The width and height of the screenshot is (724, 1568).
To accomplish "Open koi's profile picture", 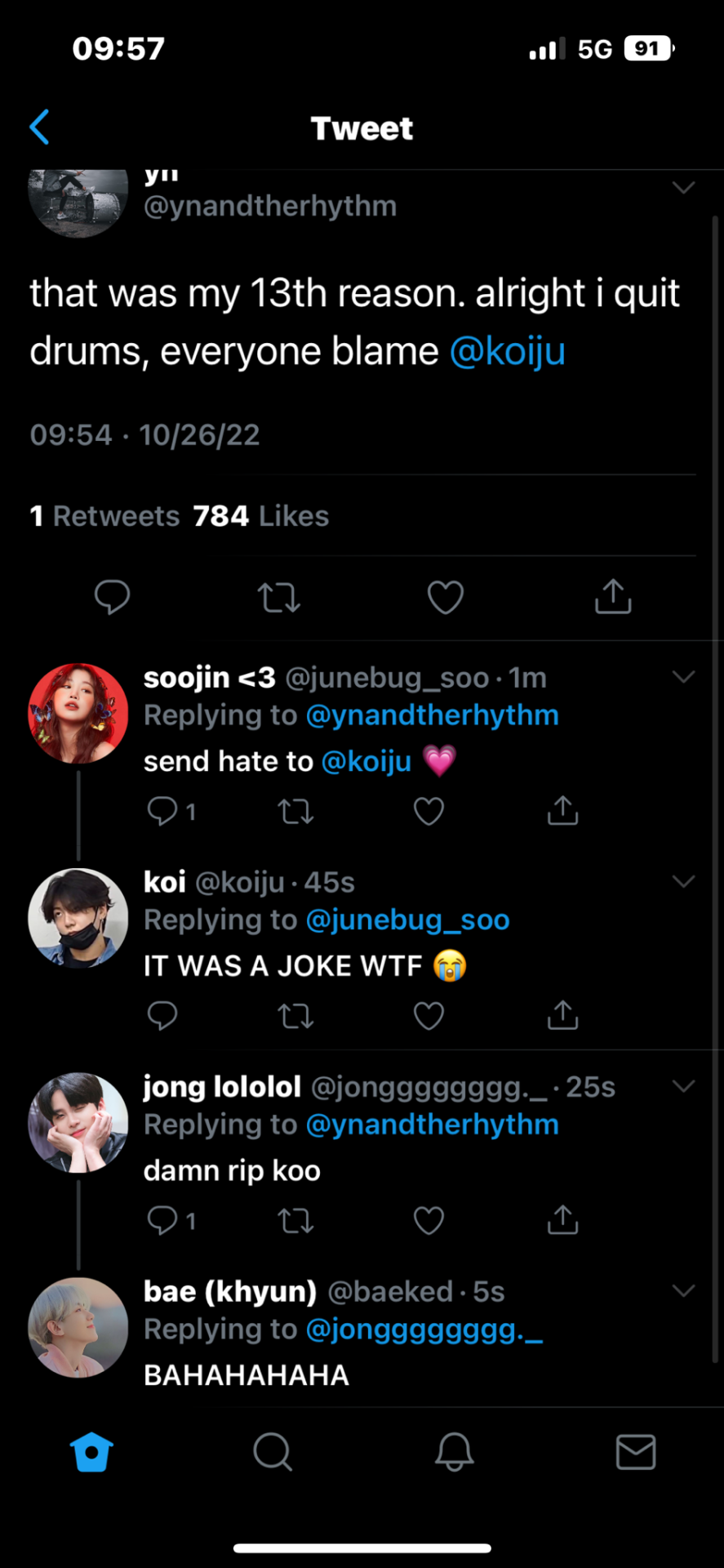I will (78, 918).
